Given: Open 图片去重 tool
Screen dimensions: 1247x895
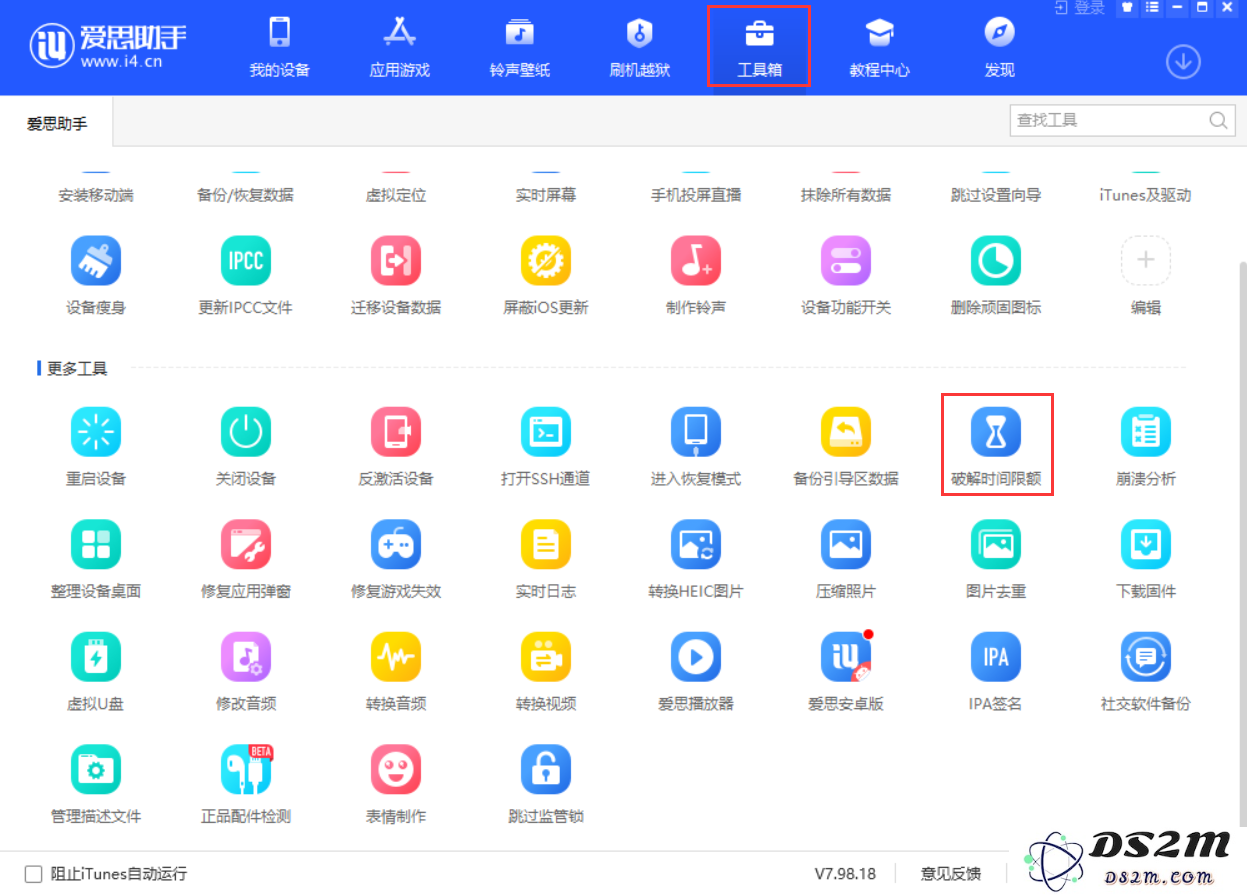Looking at the screenshot, I should click(996, 544).
